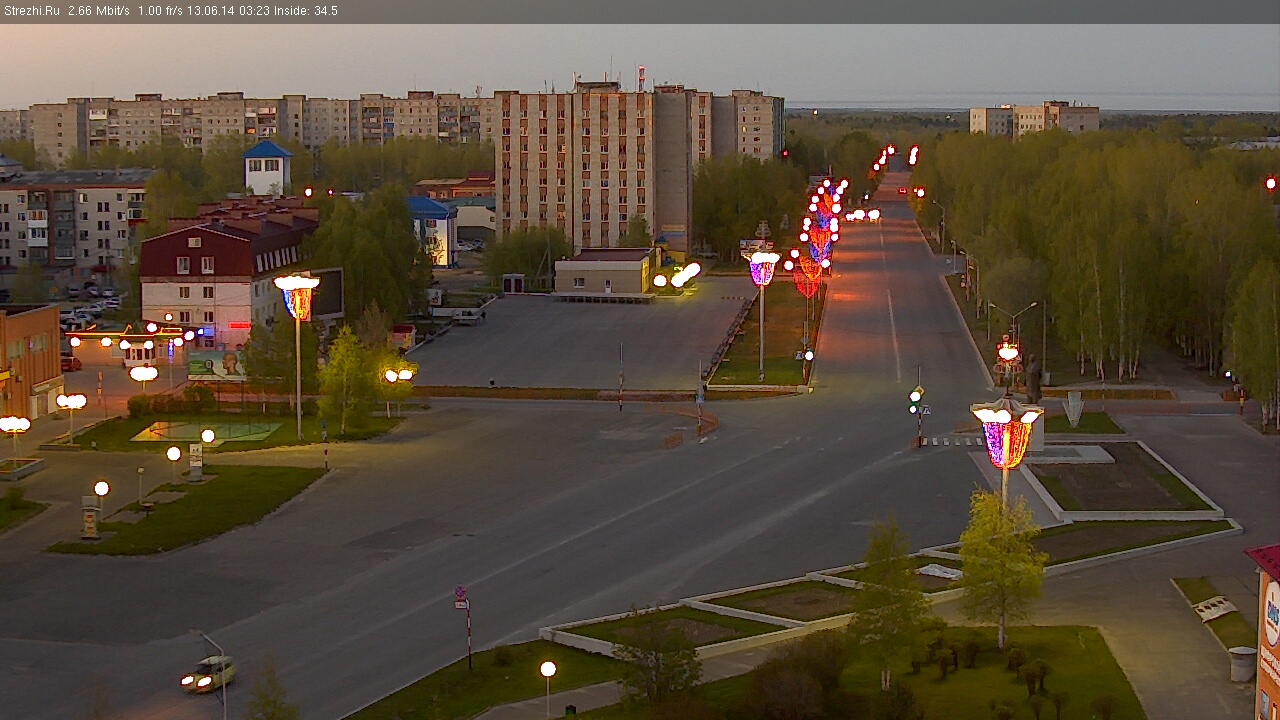Click the 2.66 Mbit/s bitrate readout

click(x=98, y=11)
